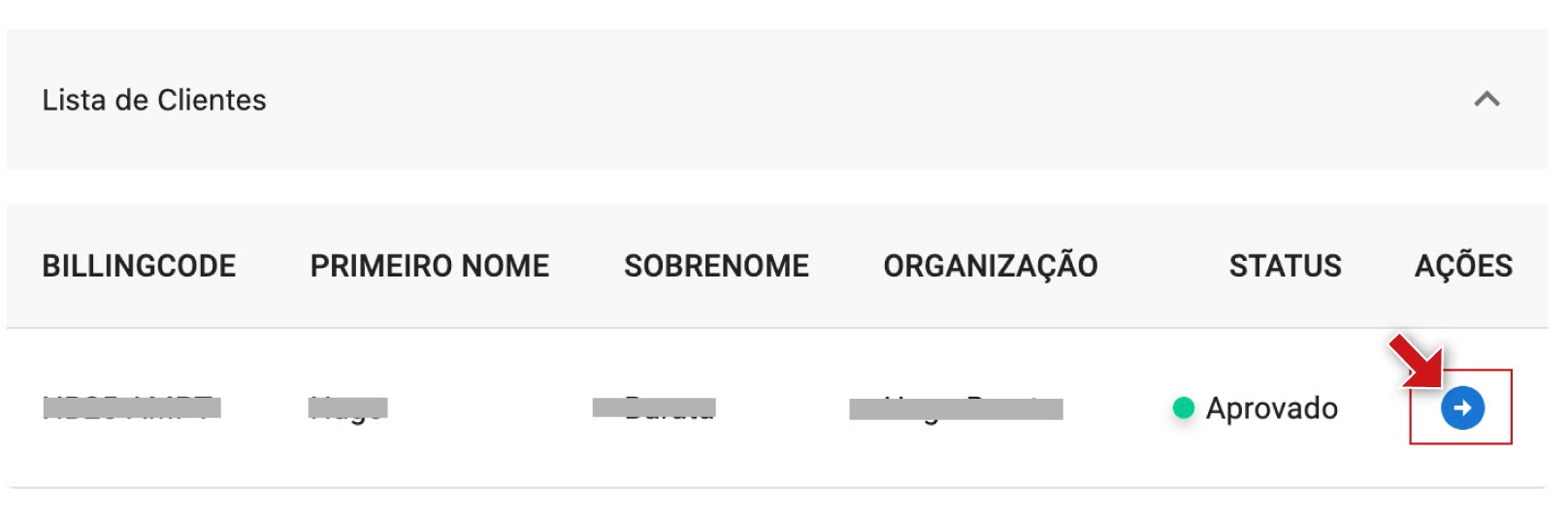Sort by the BILLINGCODE column header
The width and height of the screenshot is (1568, 521).
[139, 266]
